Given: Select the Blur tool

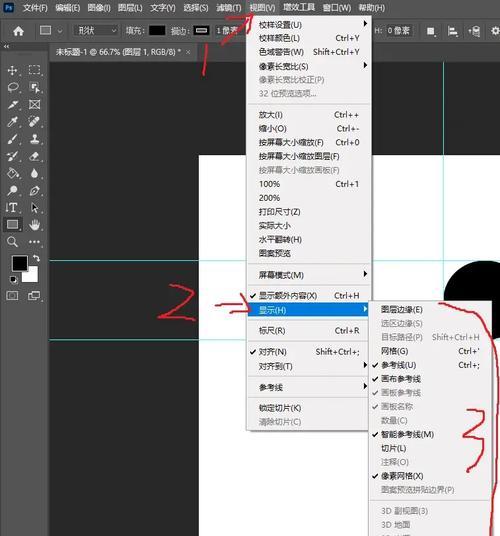Looking at the screenshot, I should tap(34, 174).
